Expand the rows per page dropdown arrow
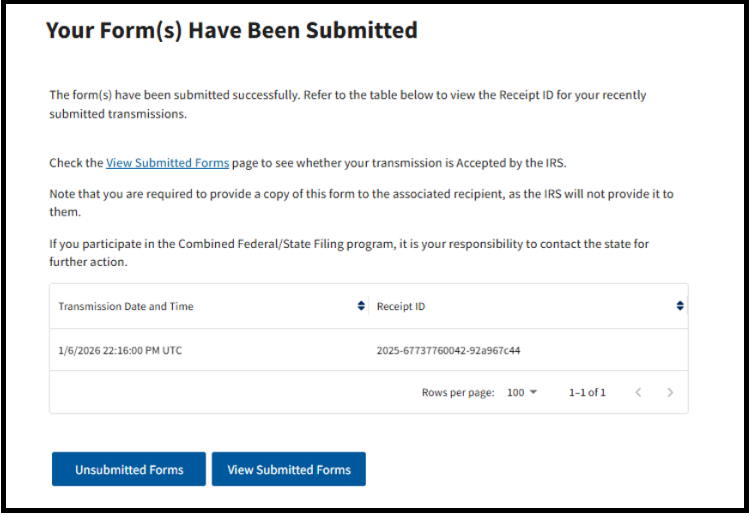750x517 pixels. [533, 393]
